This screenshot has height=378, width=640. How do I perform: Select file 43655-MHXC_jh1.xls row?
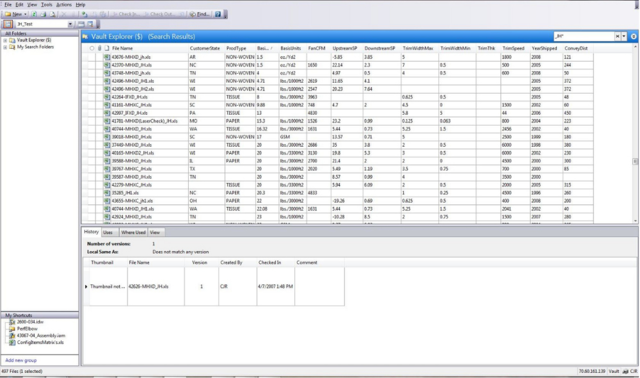(x=339, y=201)
